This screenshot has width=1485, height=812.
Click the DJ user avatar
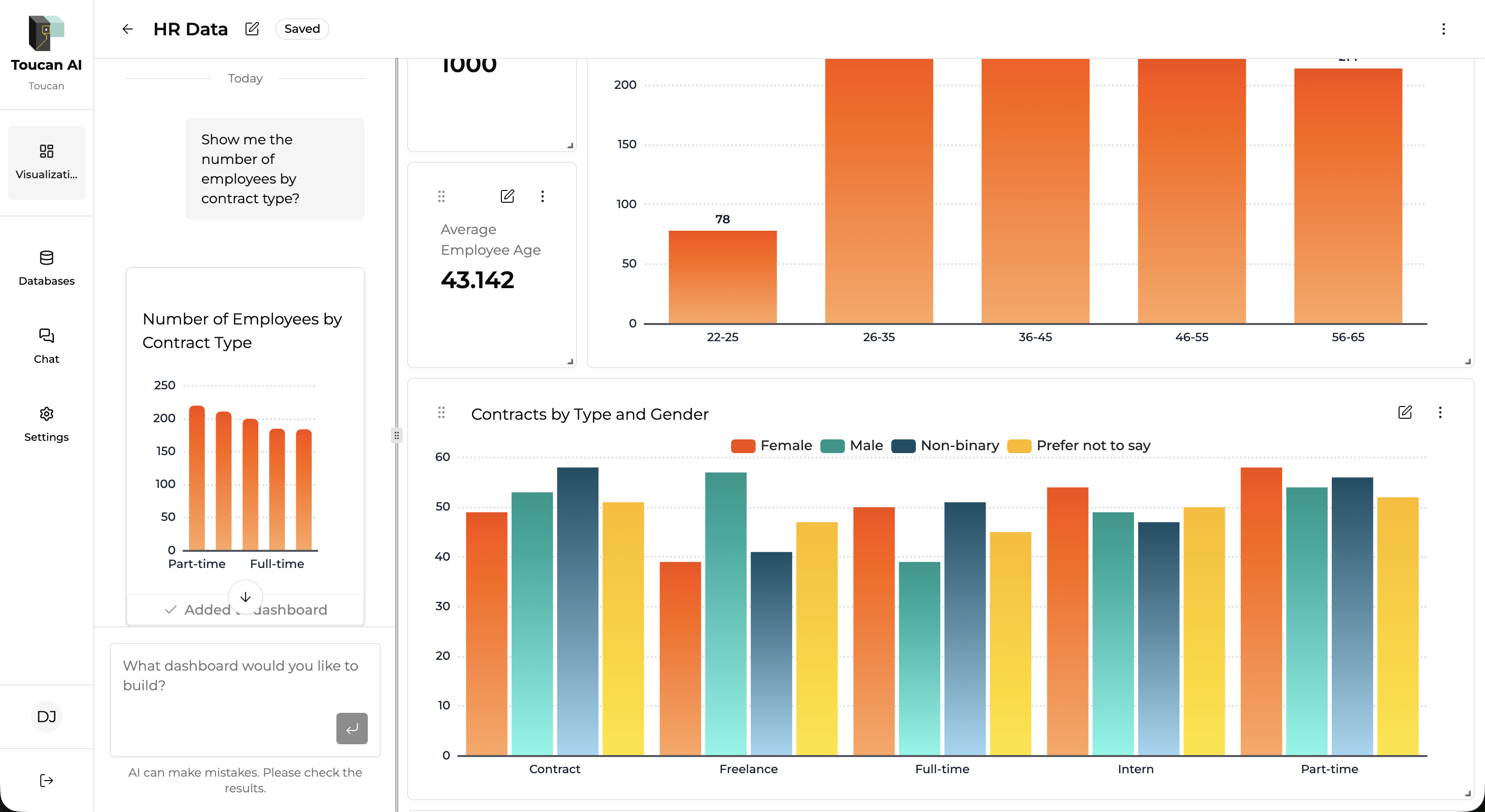tap(46, 716)
